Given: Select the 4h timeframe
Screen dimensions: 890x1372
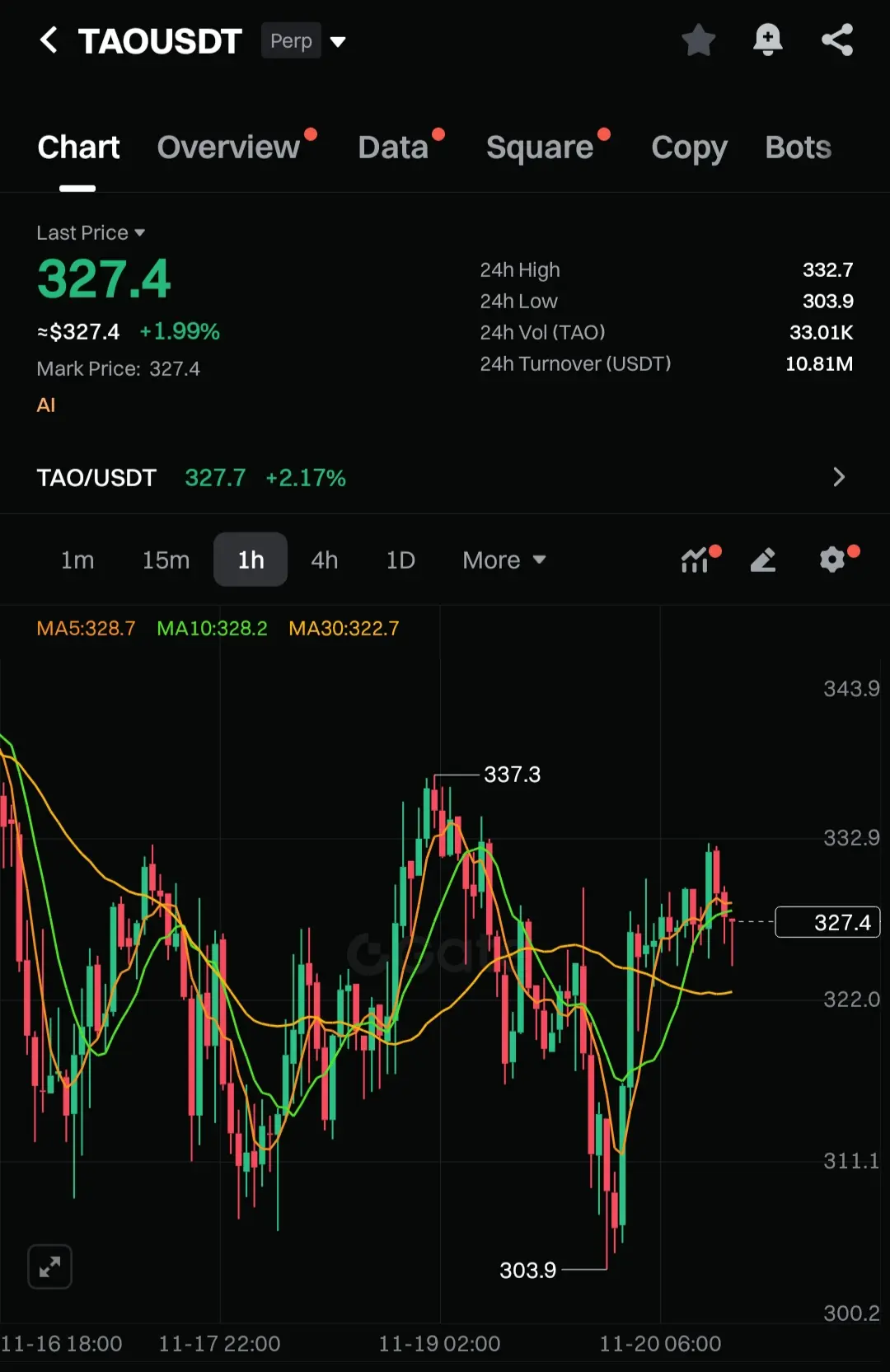Looking at the screenshot, I should (324, 560).
